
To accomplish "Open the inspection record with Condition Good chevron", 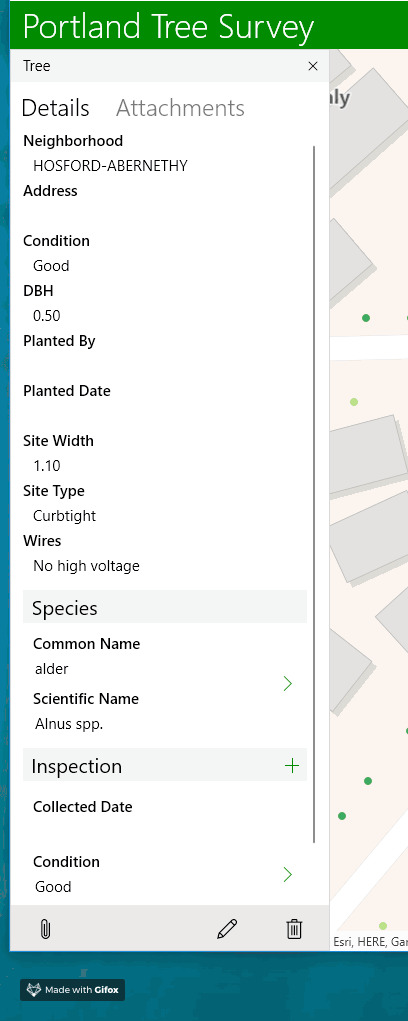I will click(288, 874).
